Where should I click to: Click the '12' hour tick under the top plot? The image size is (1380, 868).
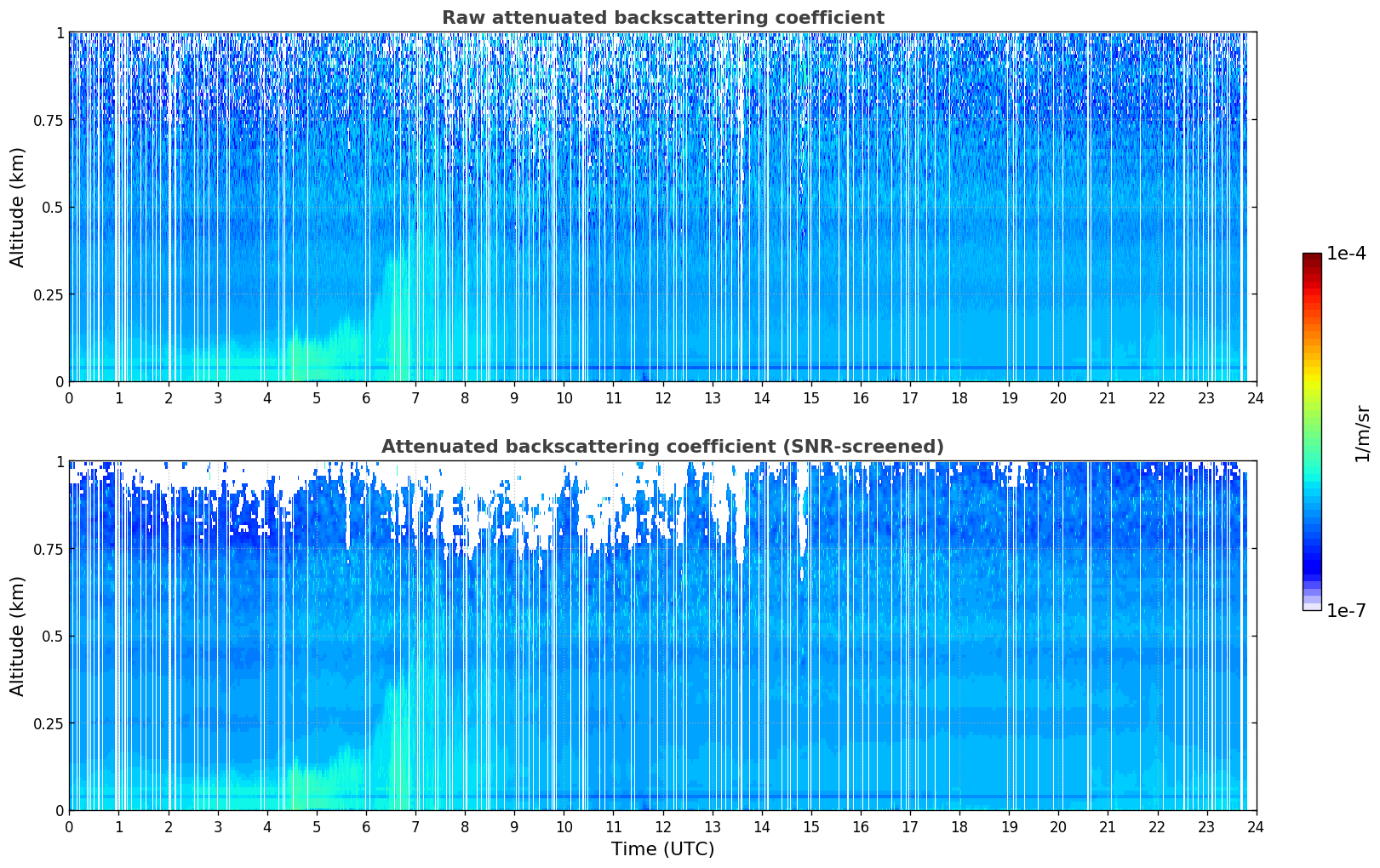coord(662,397)
